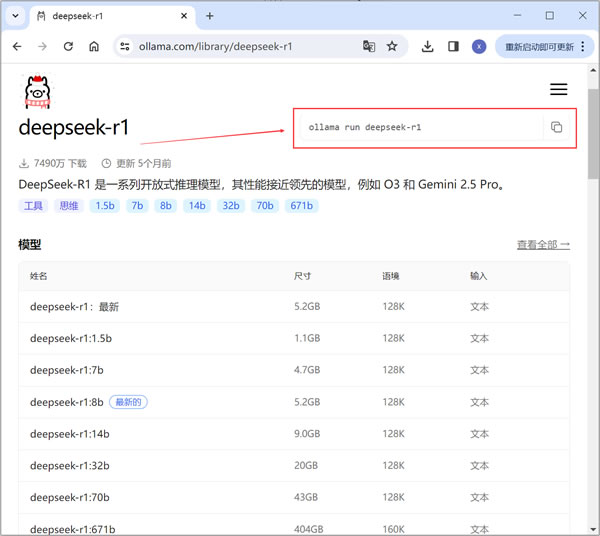The width and height of the screenshot is (600, 536).
Task: Open the deepseek-r1:14b model link
Action: 69,434
